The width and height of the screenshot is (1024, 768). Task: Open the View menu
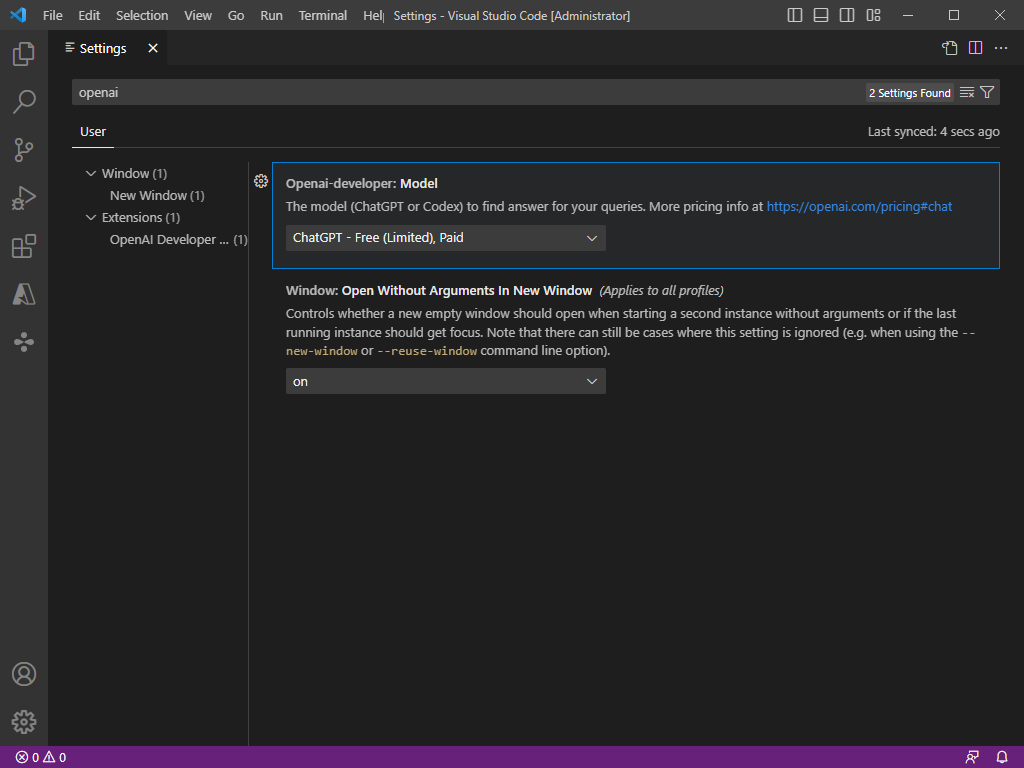[198, 15]
